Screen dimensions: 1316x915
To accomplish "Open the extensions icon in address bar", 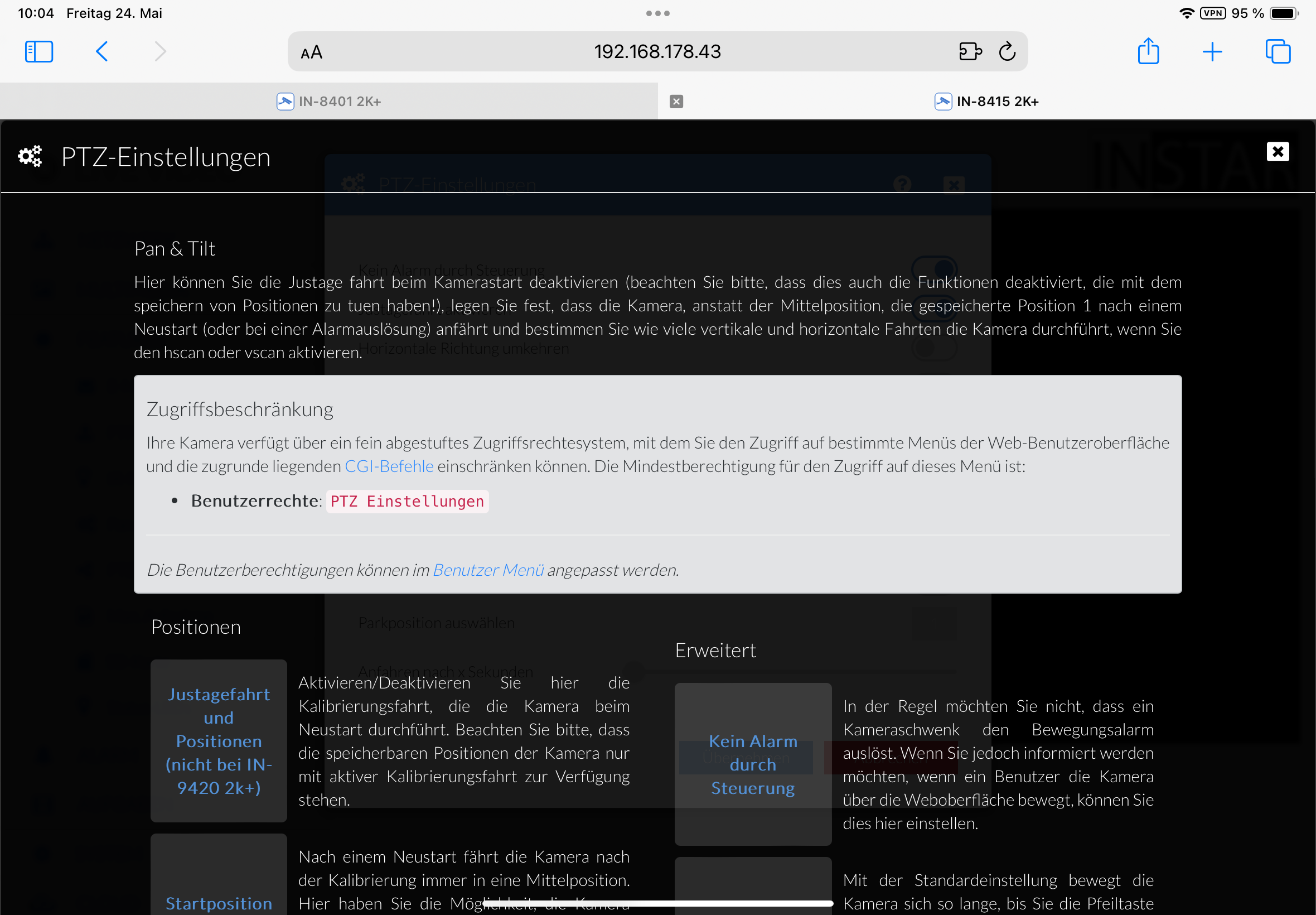I will [x=970, y=51].
